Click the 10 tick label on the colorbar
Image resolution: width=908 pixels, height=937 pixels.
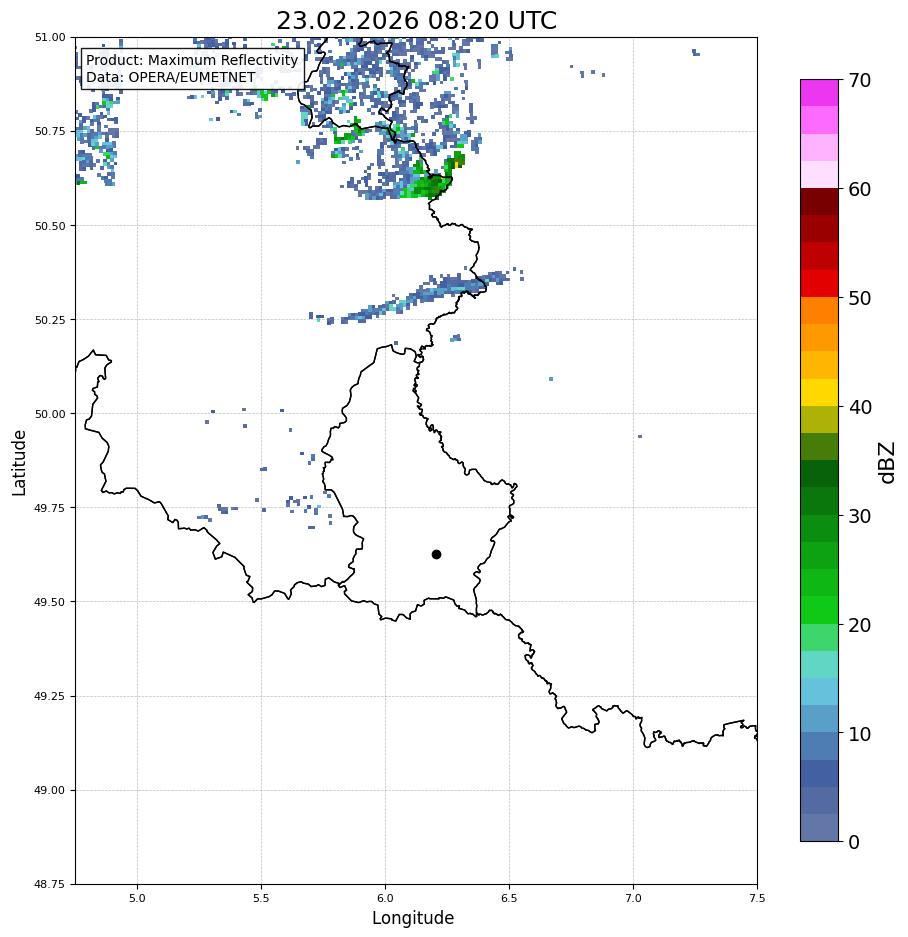click(860, 734)
